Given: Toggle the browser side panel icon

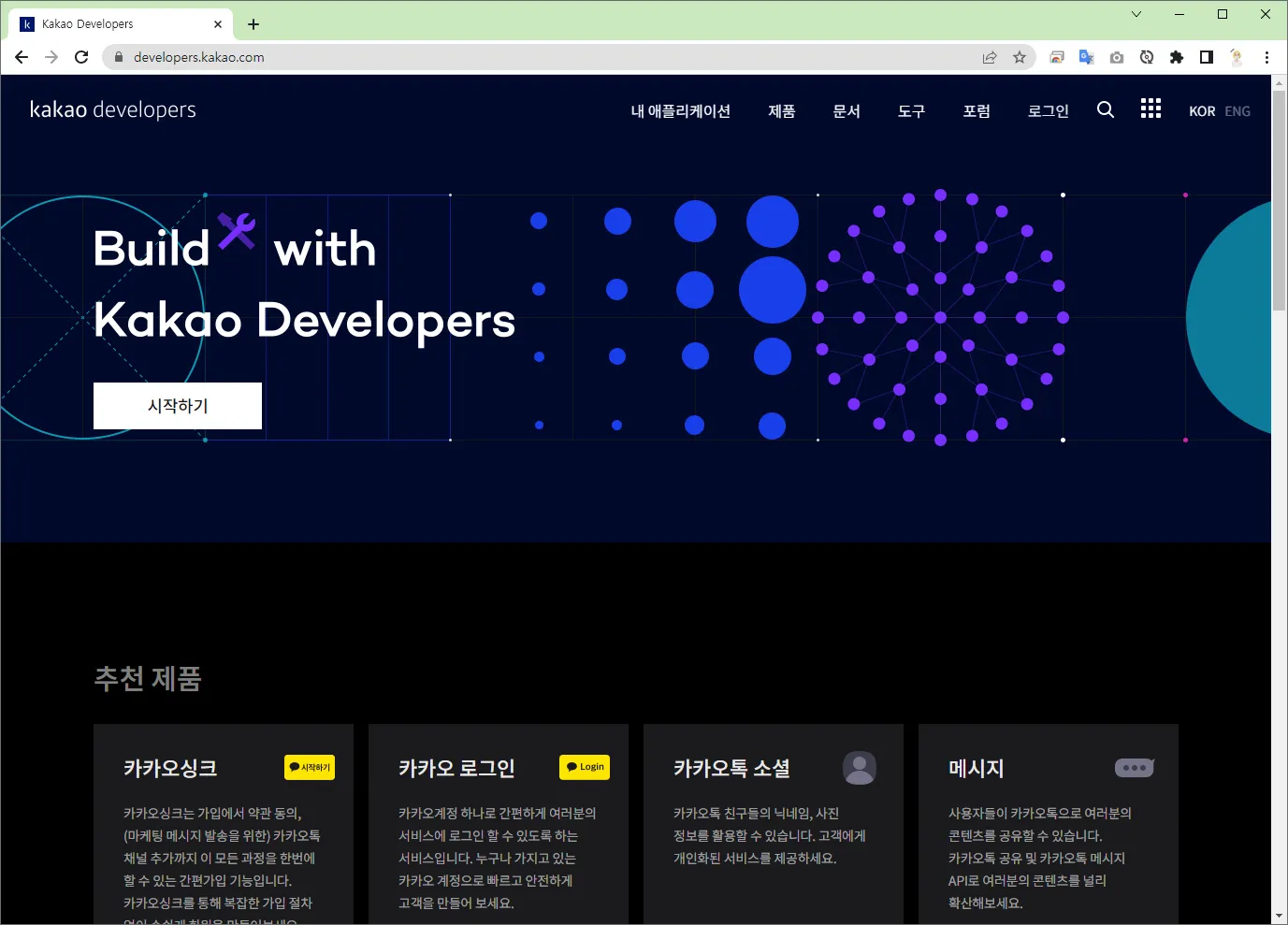Looking at the screenshot, I should click(x=1207, y=57).
